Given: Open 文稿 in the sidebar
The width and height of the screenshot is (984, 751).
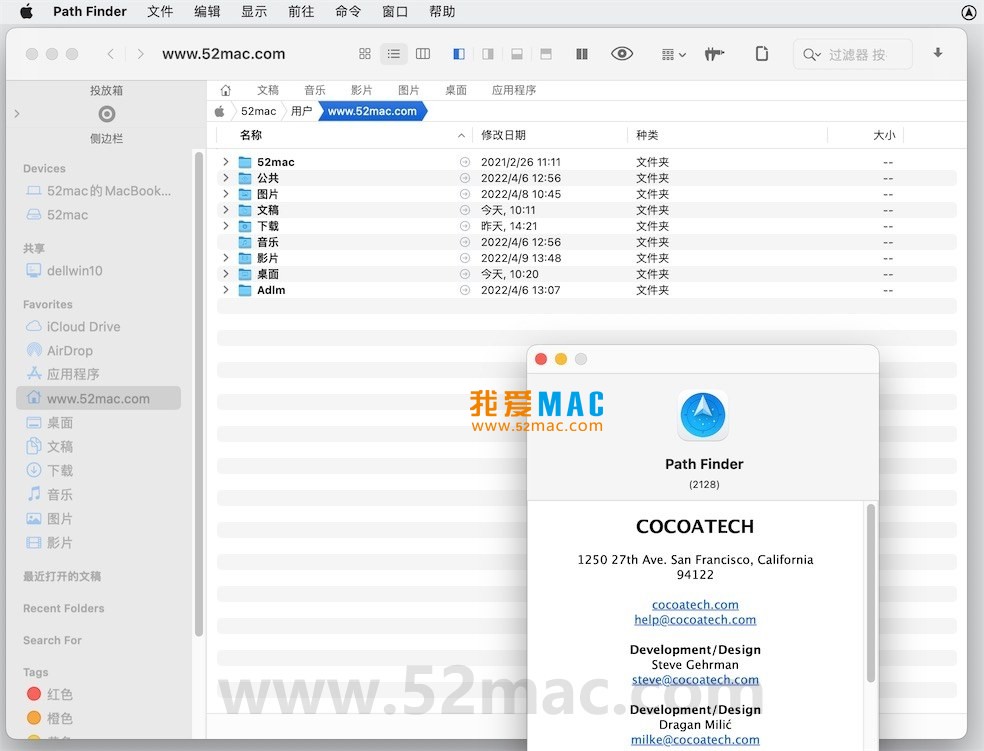Looking at the screenshot, I should (x=50, y=447).
